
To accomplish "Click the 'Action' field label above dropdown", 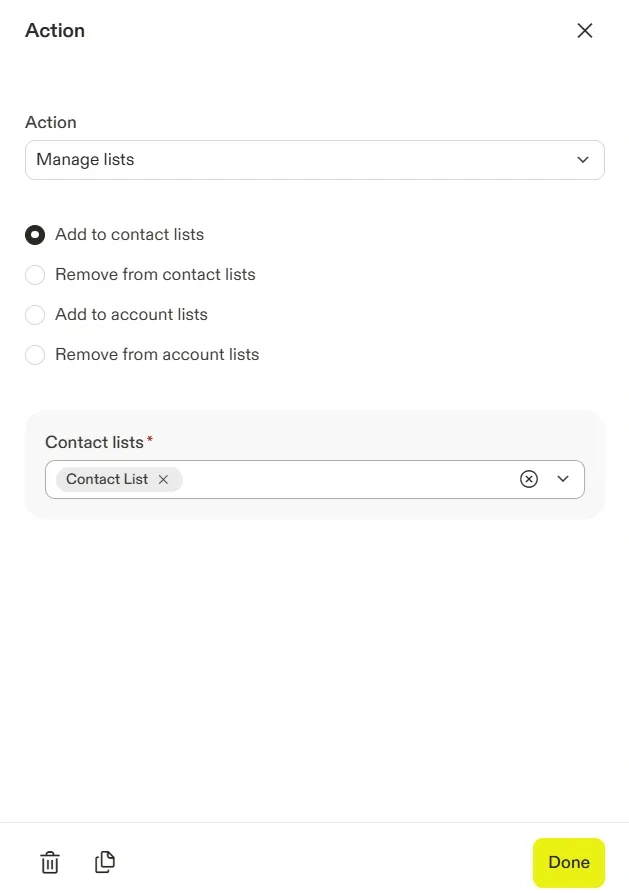I will (x=51, y=123).
